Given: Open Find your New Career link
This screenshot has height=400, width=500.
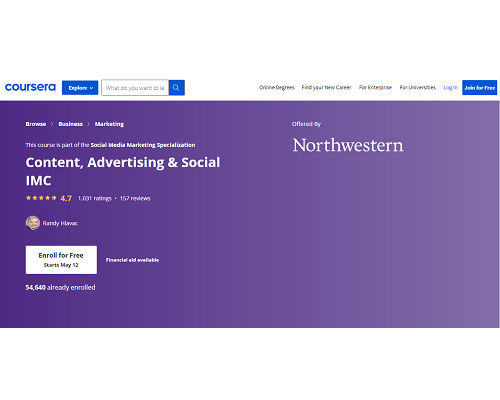Looking at the screenshot, I should [x=326, y=87].
